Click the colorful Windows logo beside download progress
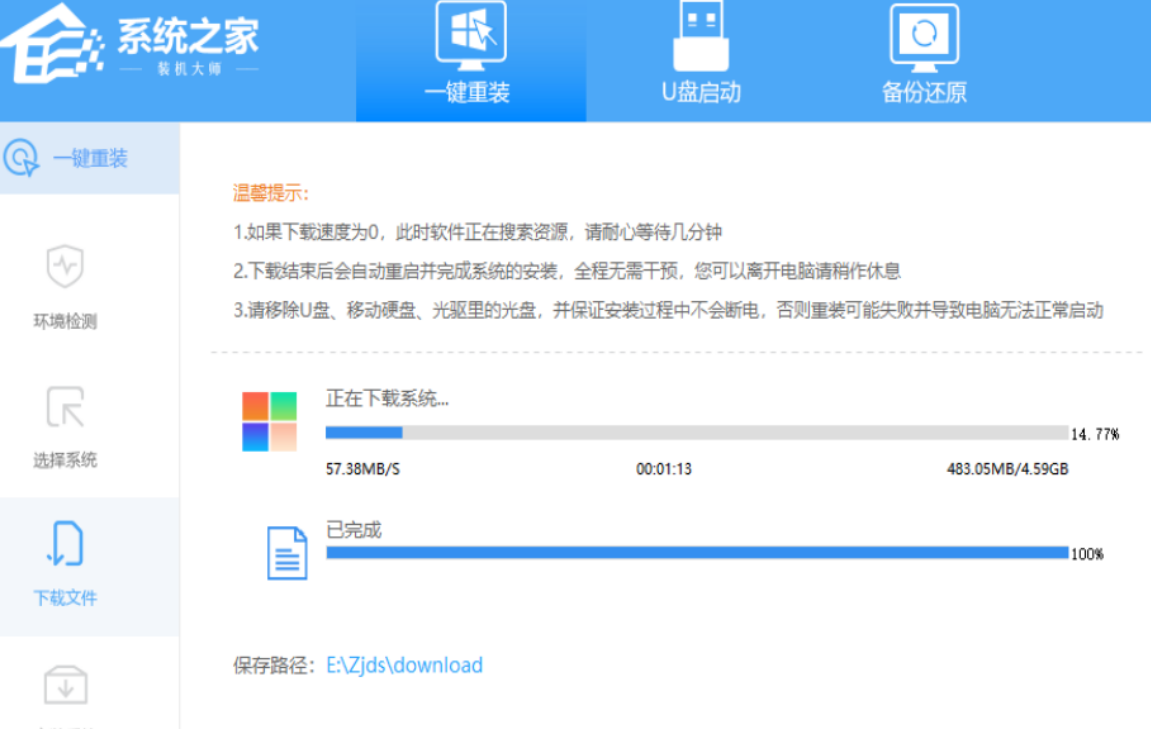Viewport: 1151px width, 729px height. tap(269, 421)
